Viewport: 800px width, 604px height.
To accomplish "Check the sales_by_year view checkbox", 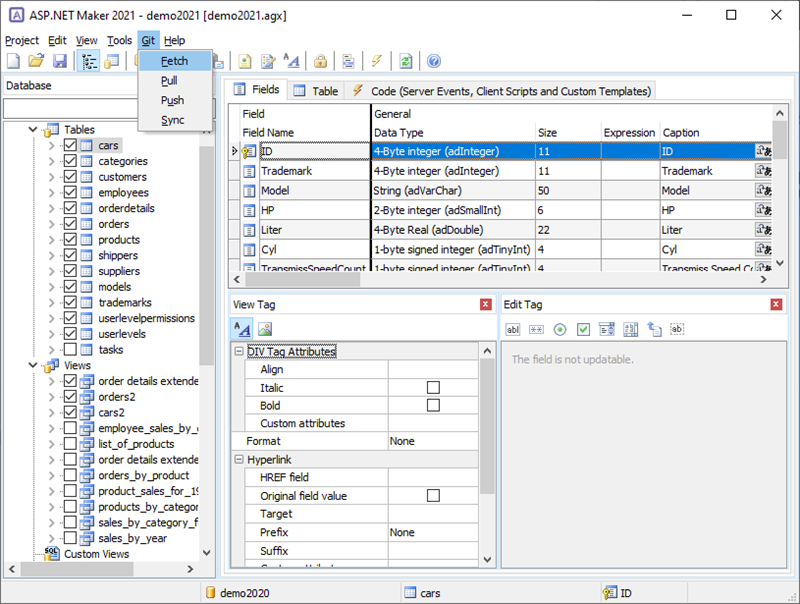I will tap(70, 538).
